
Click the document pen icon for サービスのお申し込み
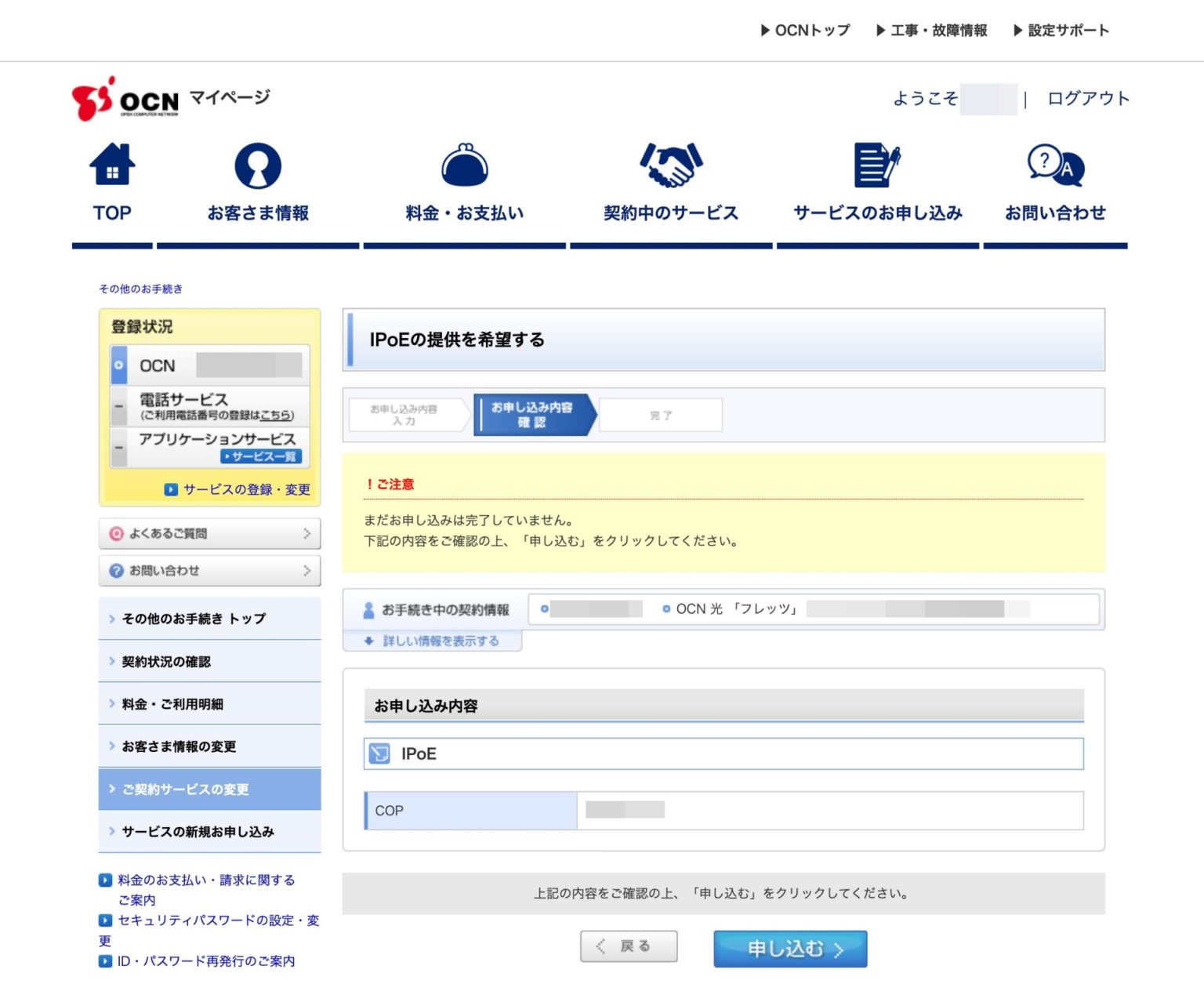coord(877,165)
